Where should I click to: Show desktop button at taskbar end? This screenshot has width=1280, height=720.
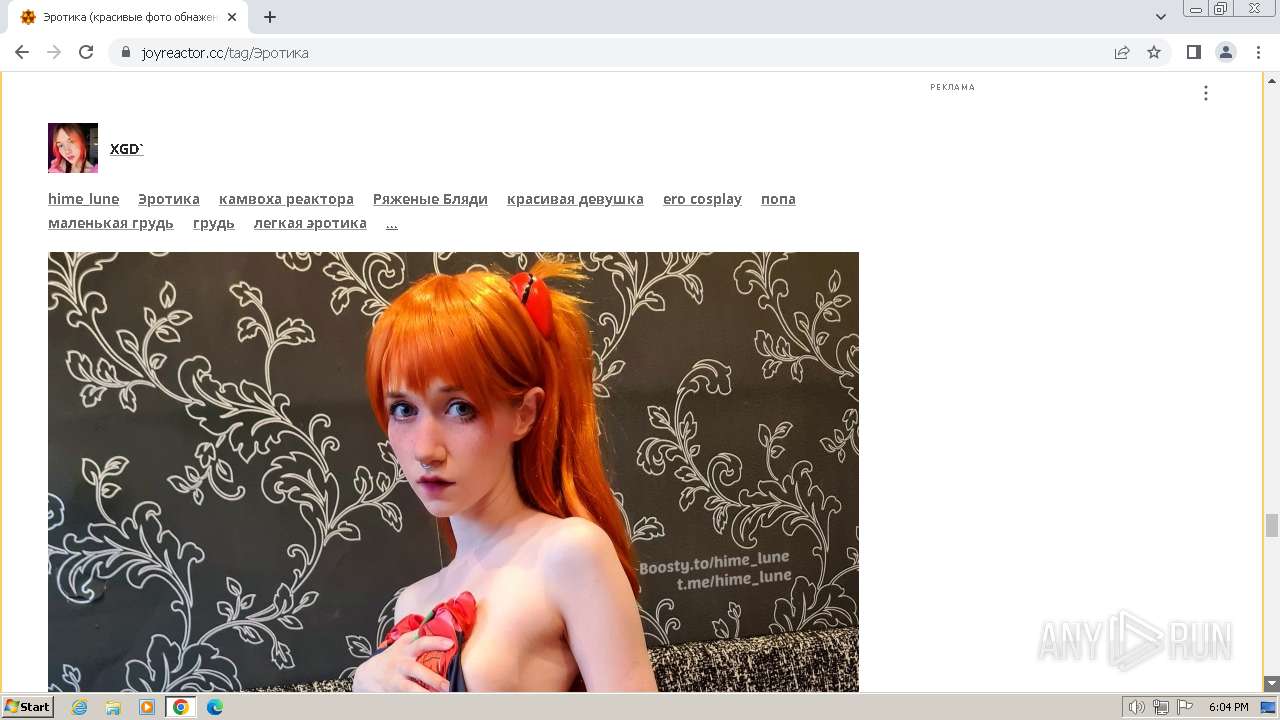pos(1268,707)
